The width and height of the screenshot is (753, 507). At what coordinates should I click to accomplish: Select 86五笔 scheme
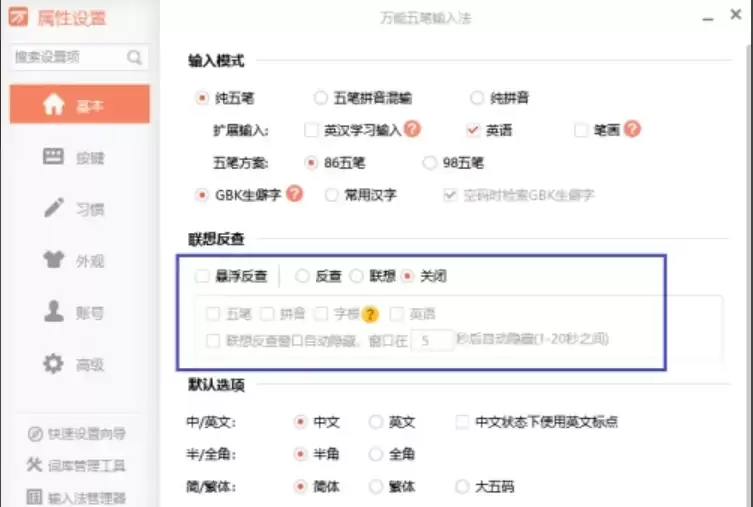(311, 163)
